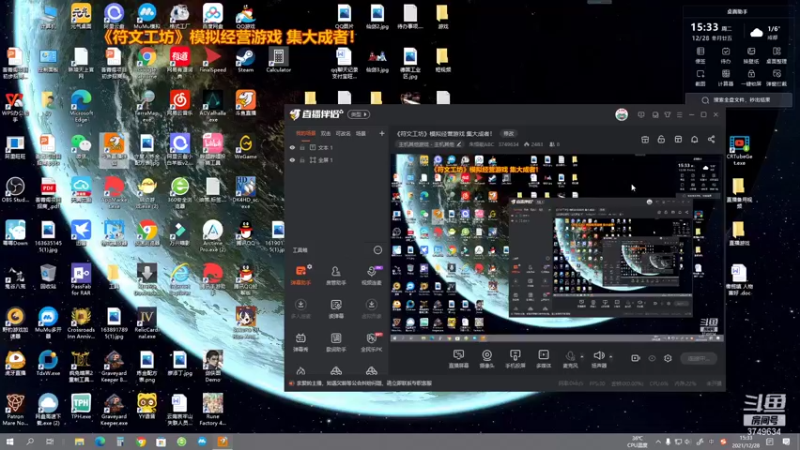The height and width of the screenshot is (450, 800).
Task: Switch to the 双击 scene tab
Action: 326,134
